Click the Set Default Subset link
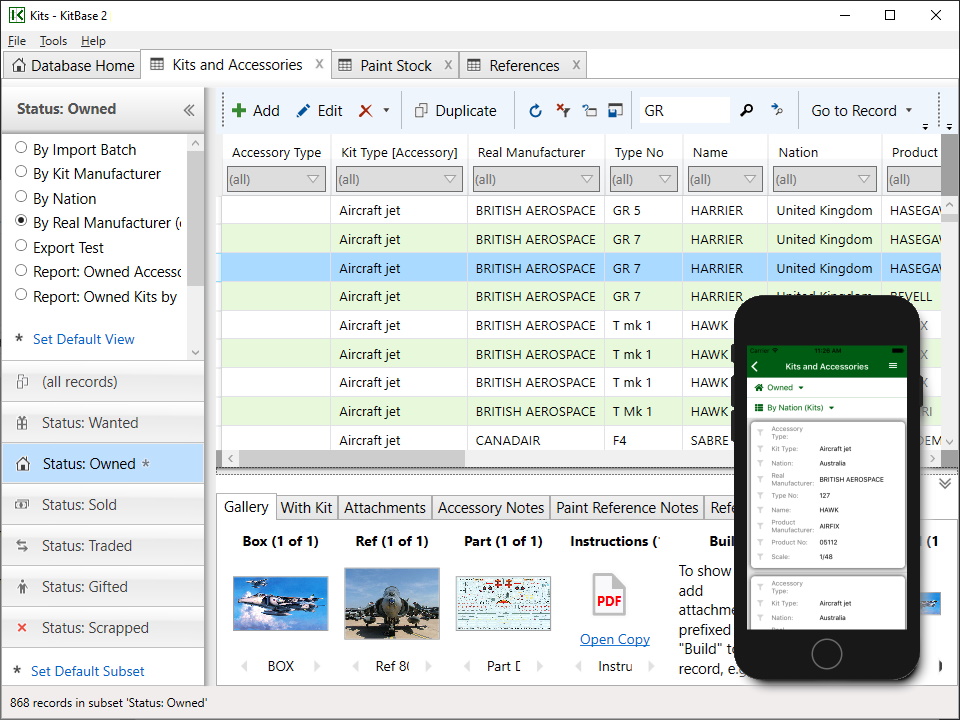 pos(88,671)
